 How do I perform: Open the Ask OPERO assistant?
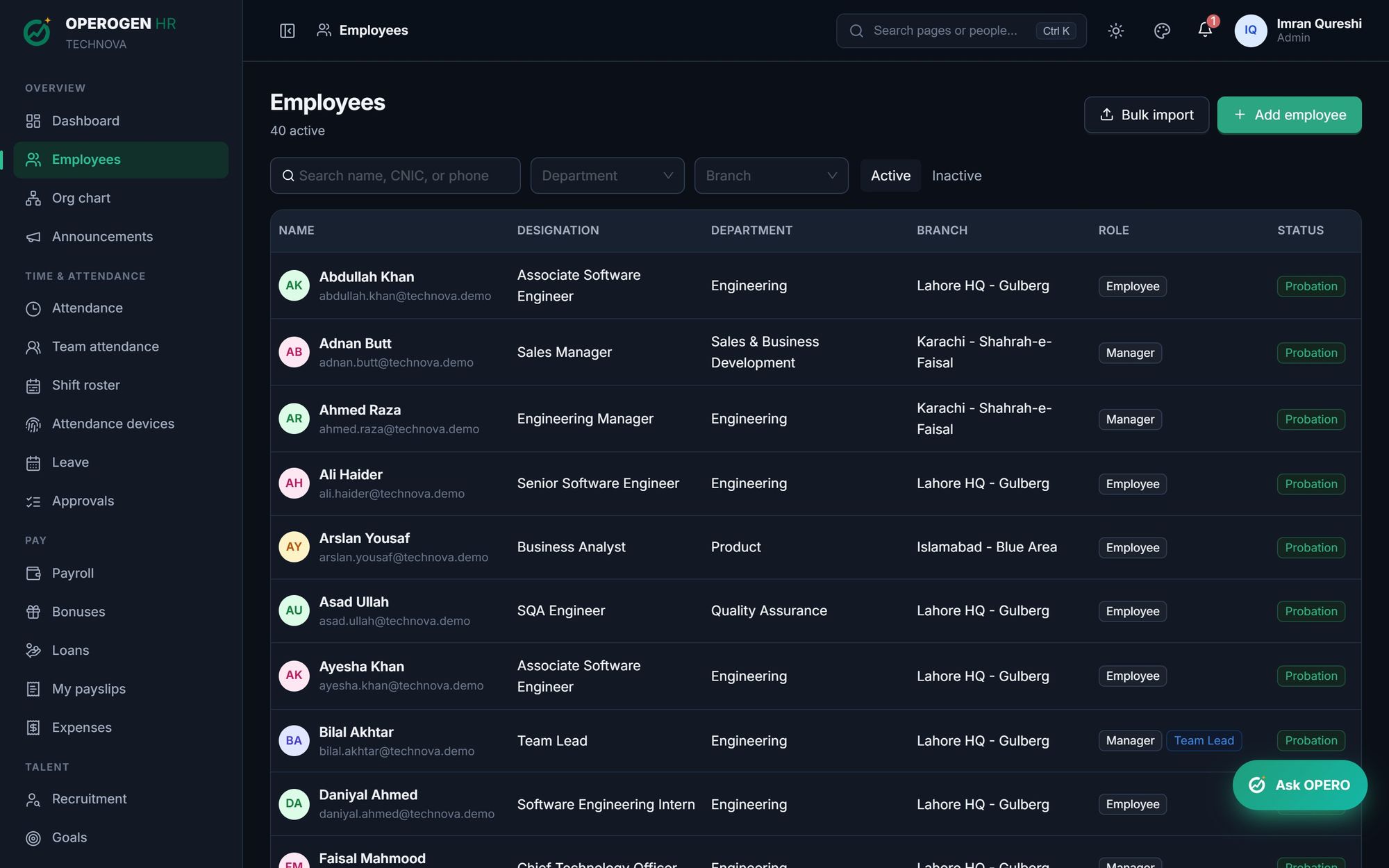pyautogui.click(x=1300, y=785)
